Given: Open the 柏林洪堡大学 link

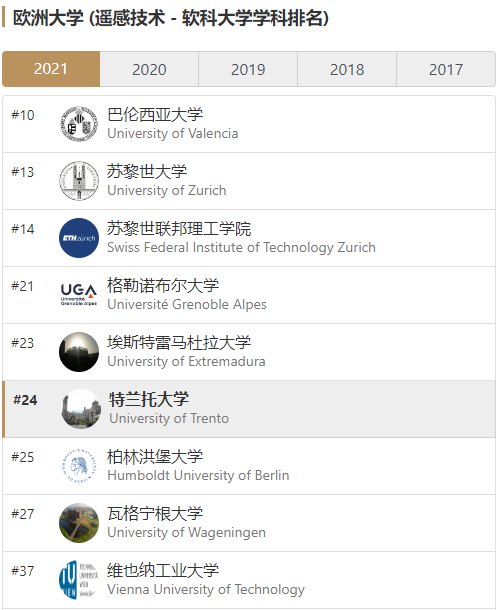Looking at the screenshot, I should [x=155, y=457].
